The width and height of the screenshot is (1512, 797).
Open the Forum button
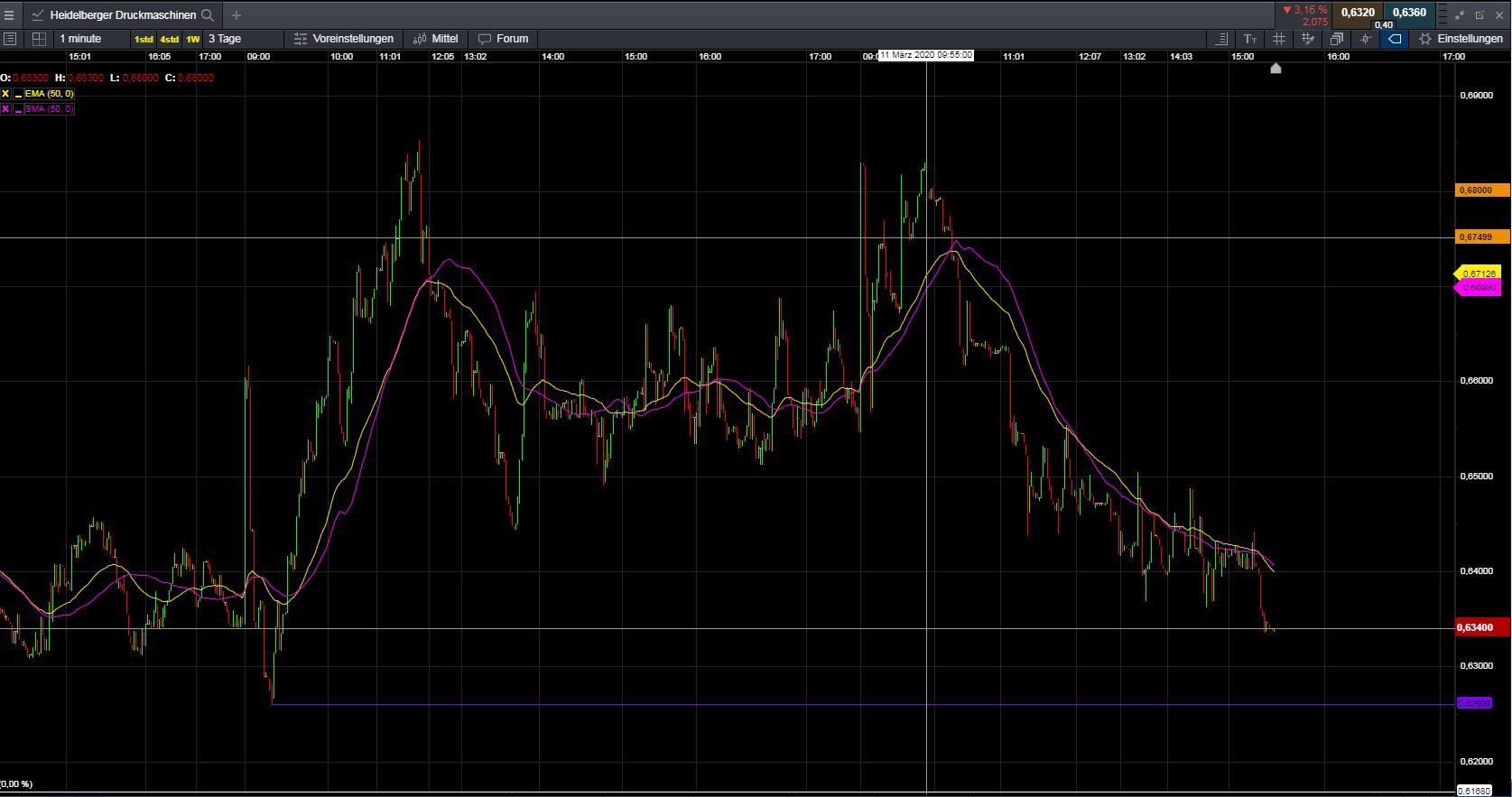click(503, 39)
